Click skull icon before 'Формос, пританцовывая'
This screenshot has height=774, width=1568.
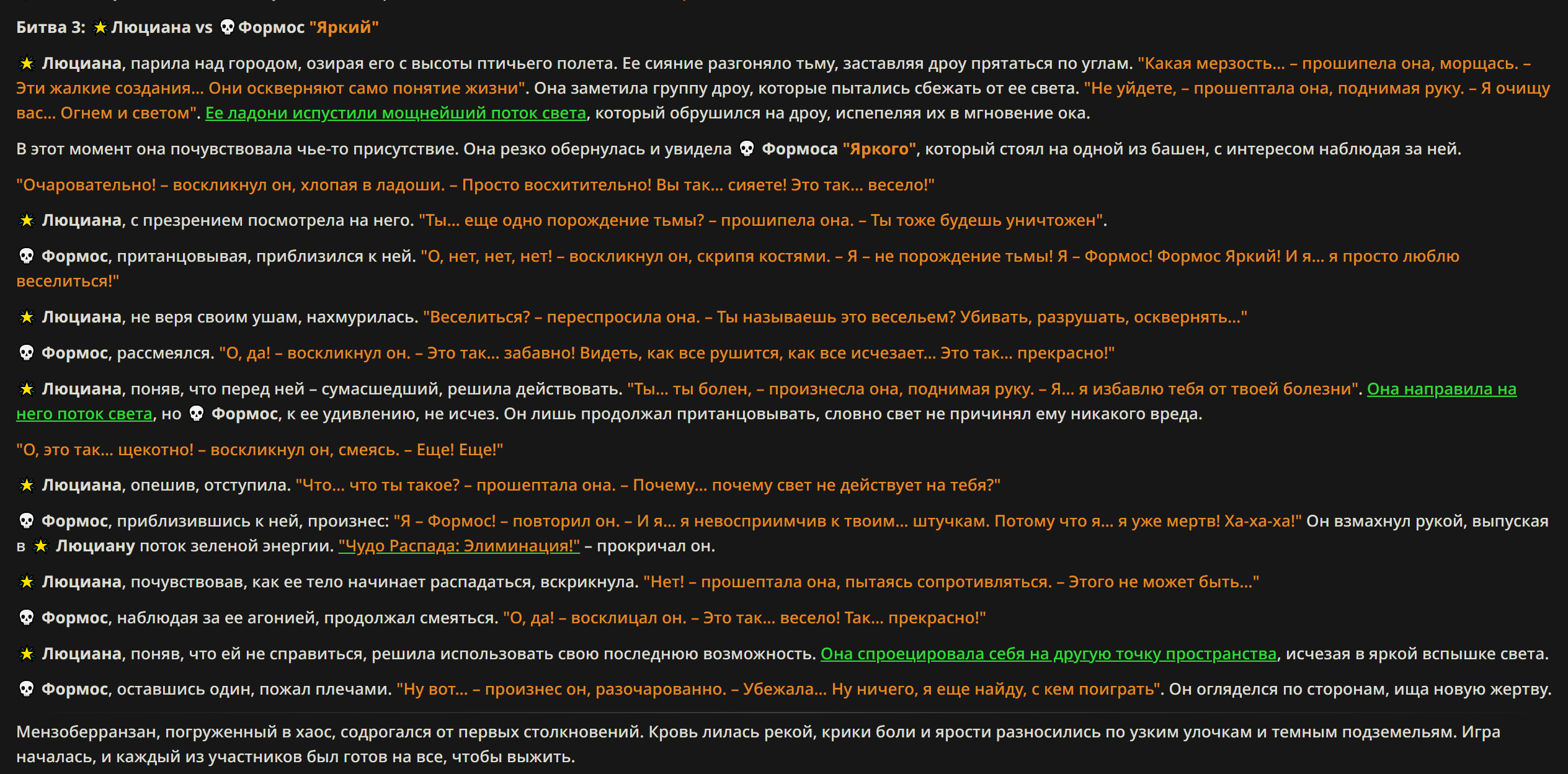(x=27, y=256)
